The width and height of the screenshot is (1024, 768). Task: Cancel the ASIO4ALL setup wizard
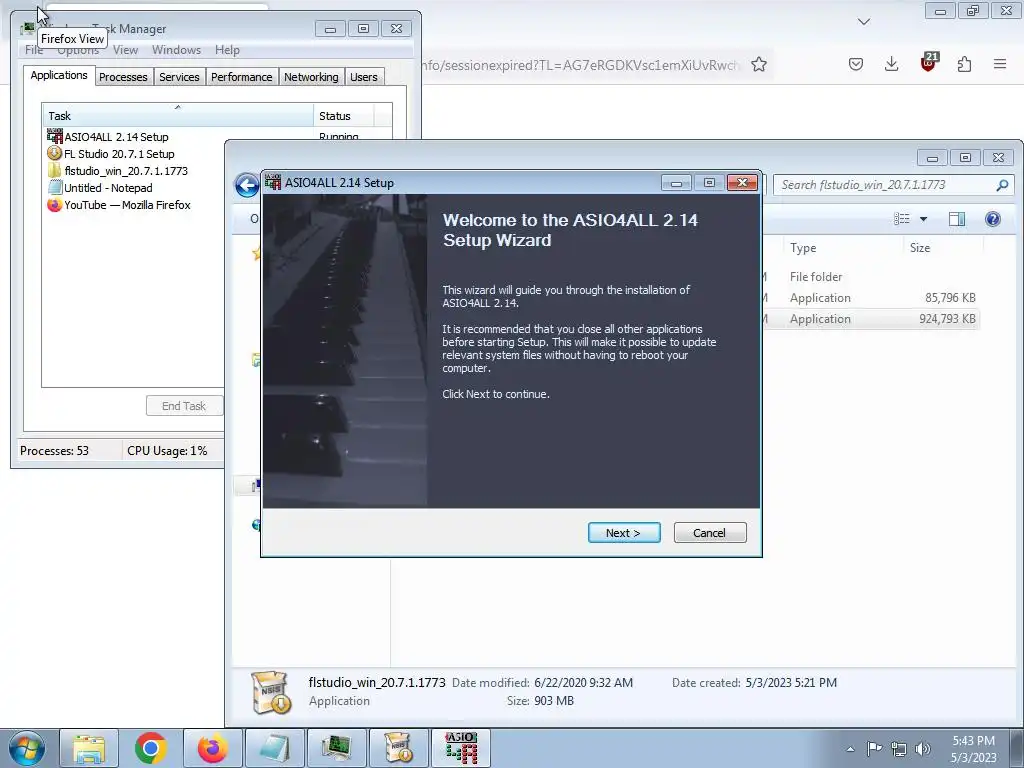[710, 533]
